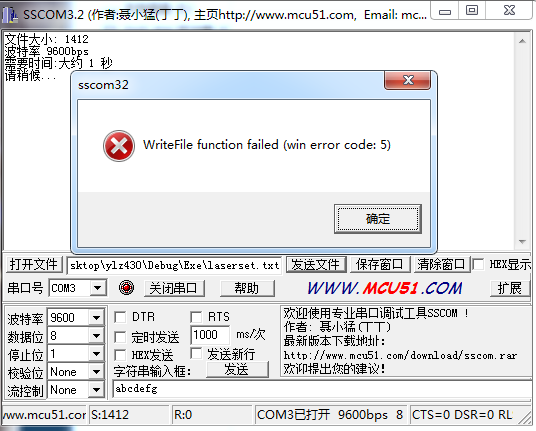Viewport: 536px width, 431px height.
Task: Expand the 9600 baud rate dropdown
Action: tap(96, 318)
